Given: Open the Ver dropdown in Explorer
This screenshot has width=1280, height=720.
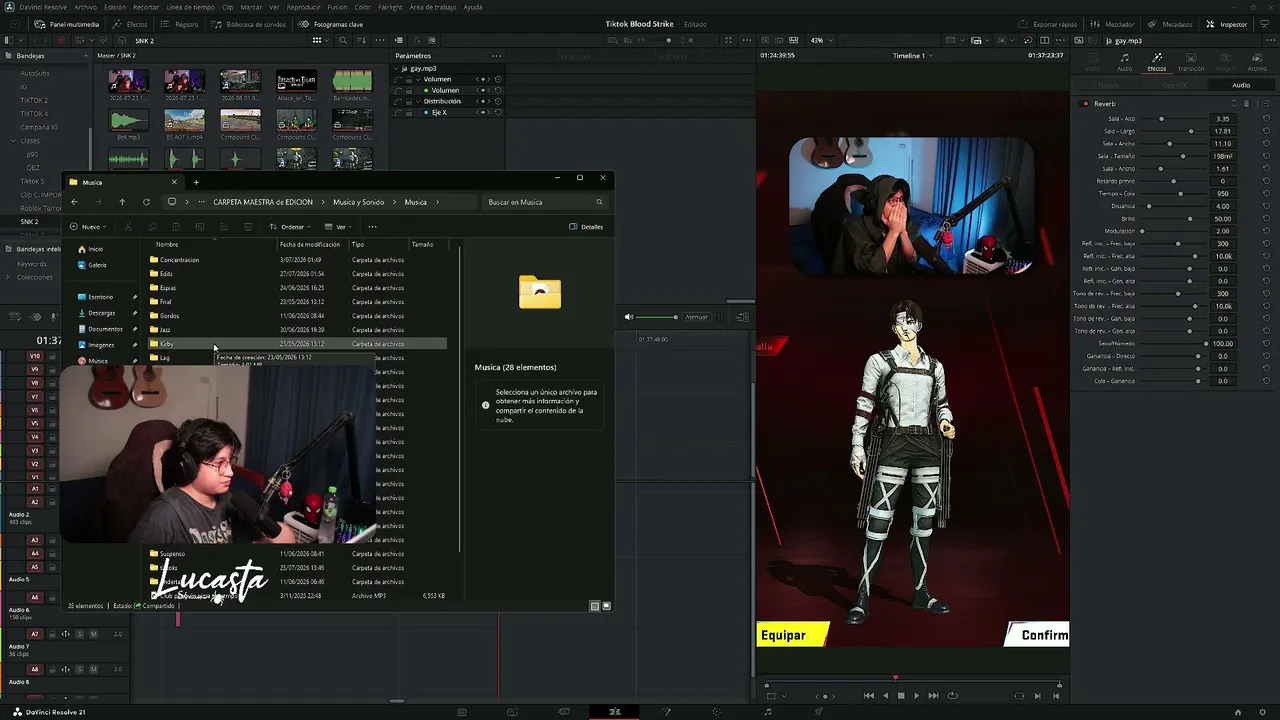Looking at the screenshot, I should pyautogui.click(x=340, y=227).
